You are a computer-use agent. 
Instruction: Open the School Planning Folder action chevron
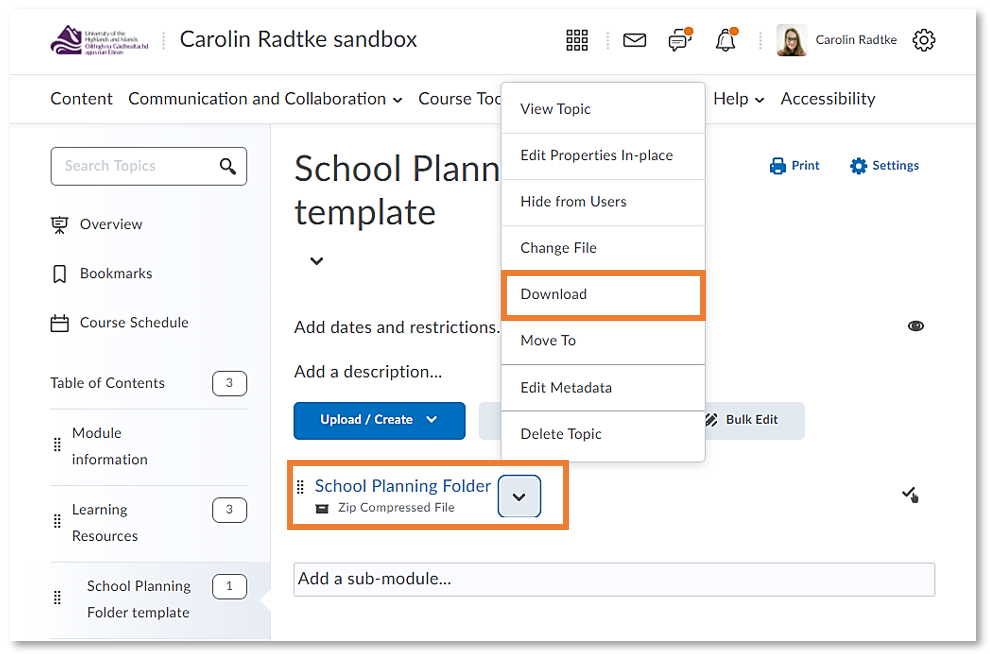point(519,495)
